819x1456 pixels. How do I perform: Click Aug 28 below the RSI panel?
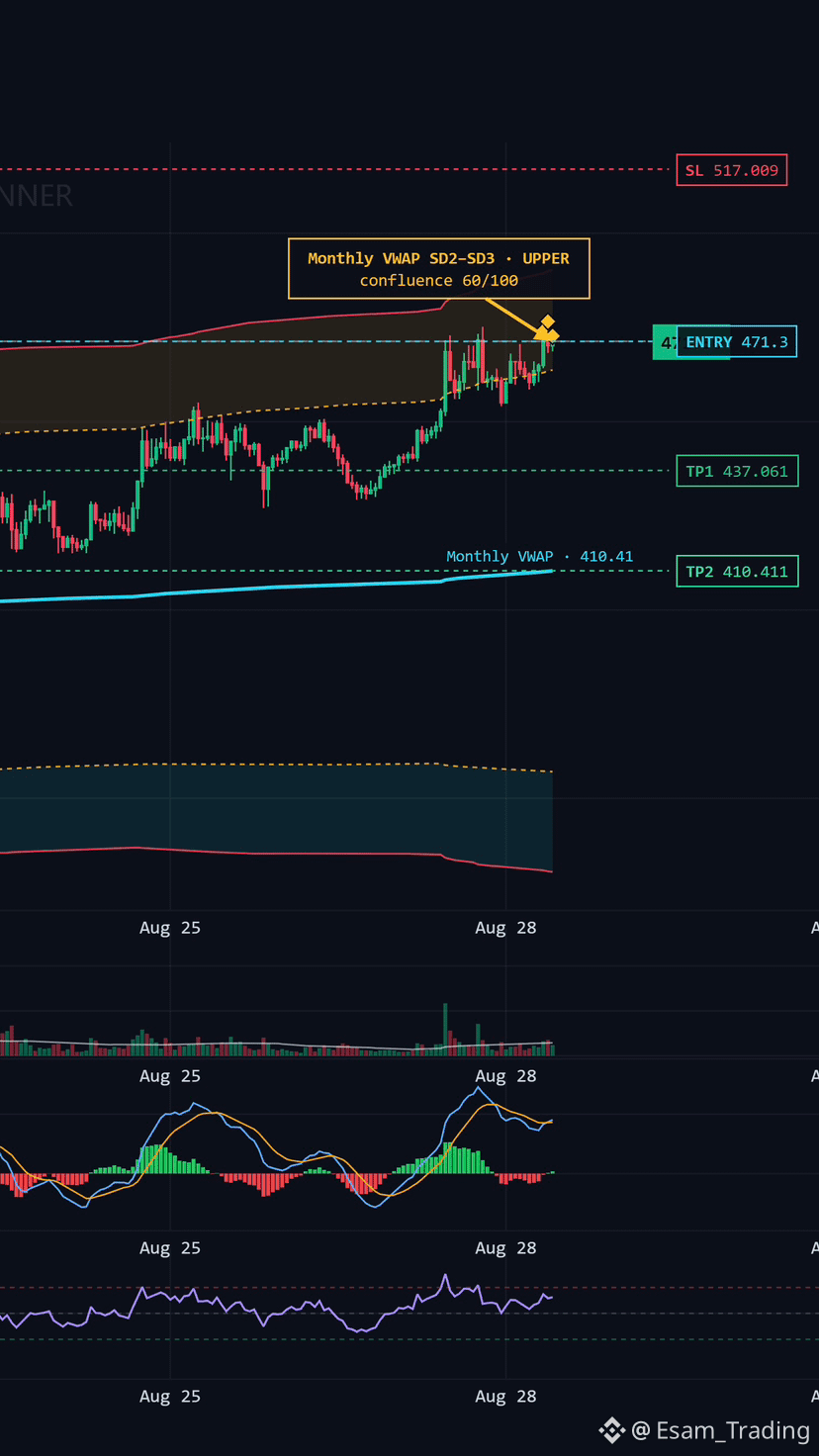pyautogui.click(x=505, y=1397)
